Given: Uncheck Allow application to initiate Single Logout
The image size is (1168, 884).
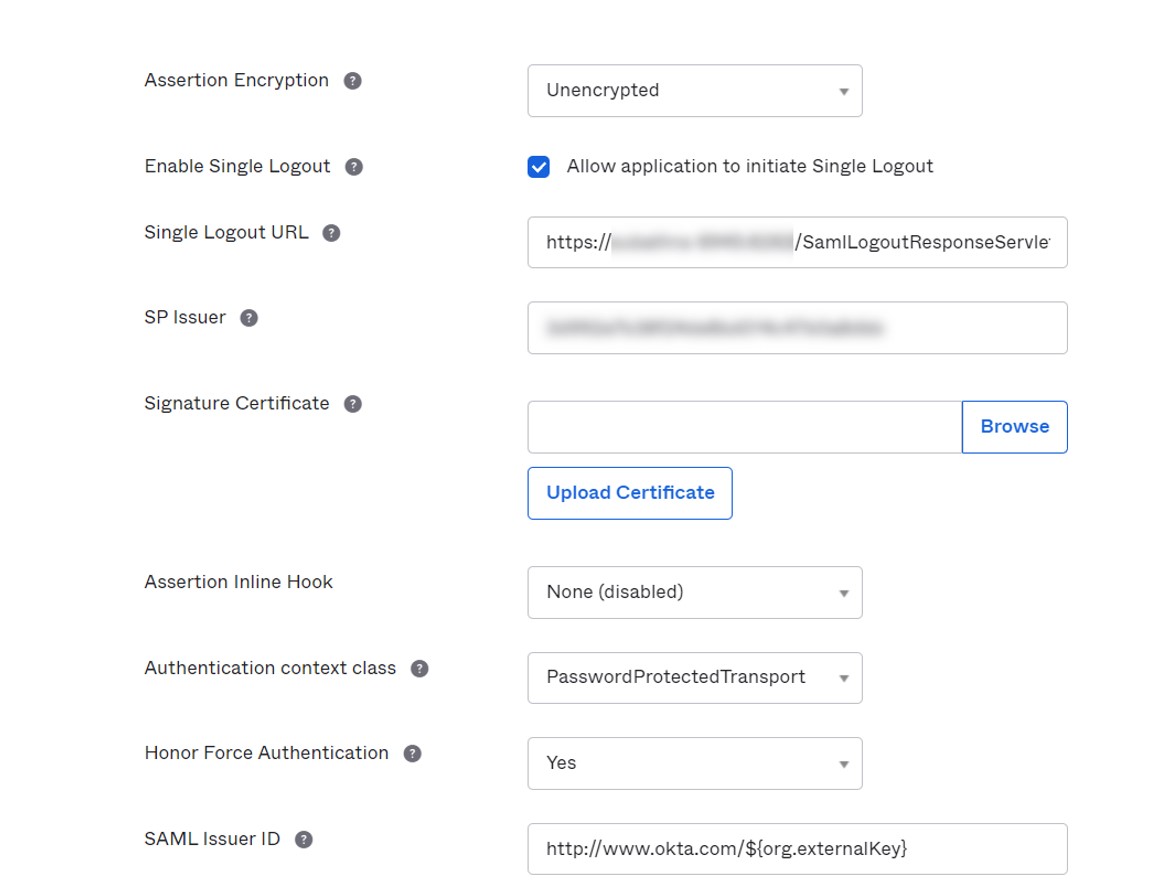Looking at the screenshot, I should tap(539, 167).
